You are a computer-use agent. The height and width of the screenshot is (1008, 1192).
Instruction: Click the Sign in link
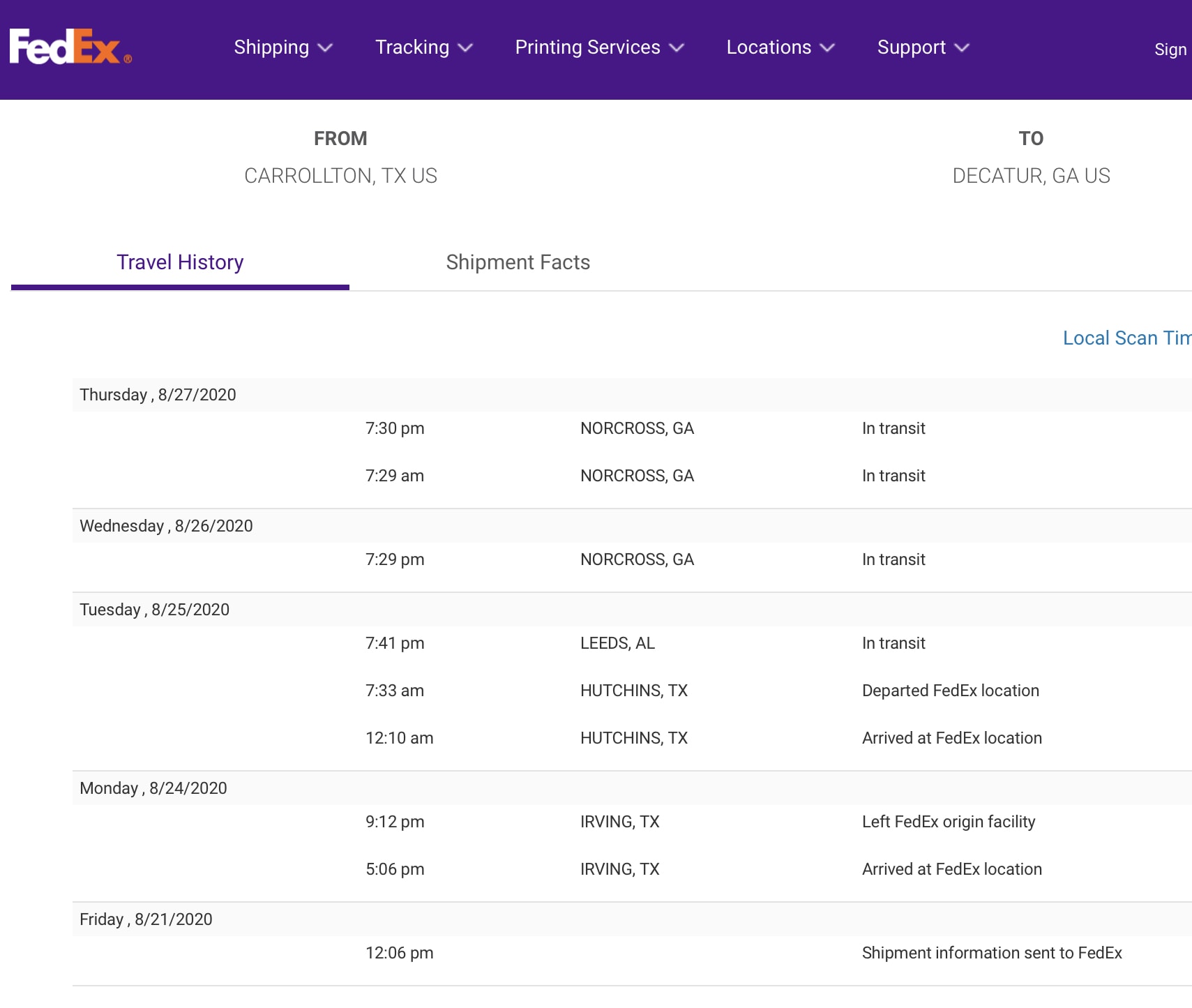[x=1170, y=50]
